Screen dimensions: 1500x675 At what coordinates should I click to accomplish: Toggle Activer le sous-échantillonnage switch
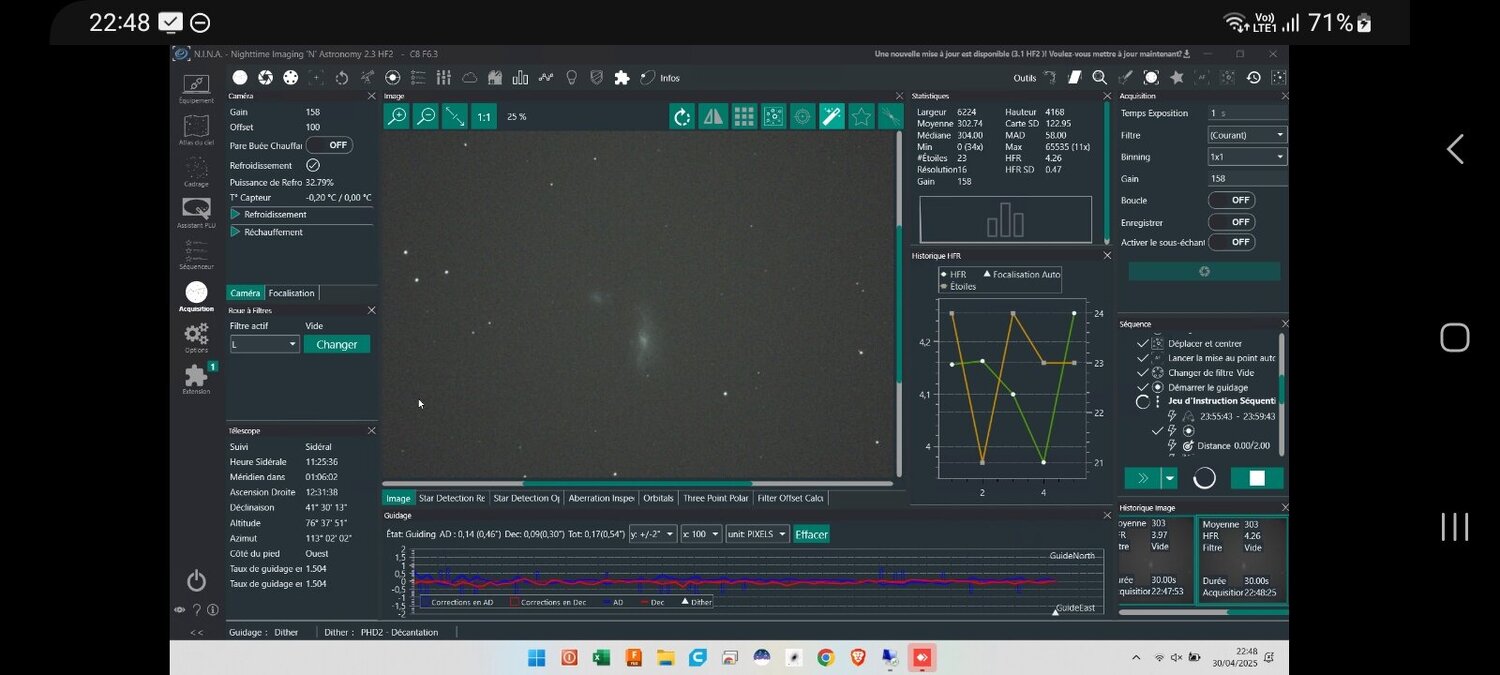click(1232, 242)
